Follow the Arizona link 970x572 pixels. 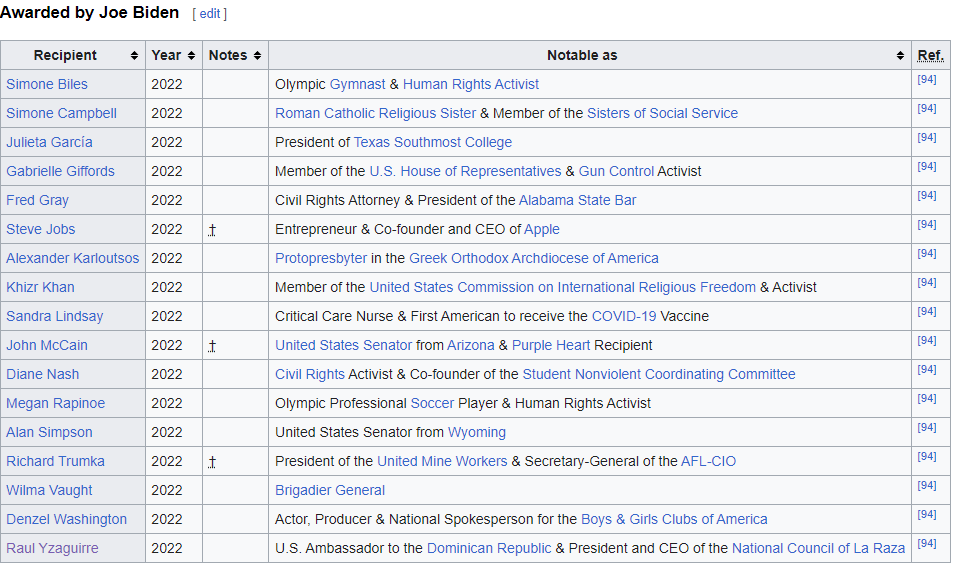tap(471, 346)
